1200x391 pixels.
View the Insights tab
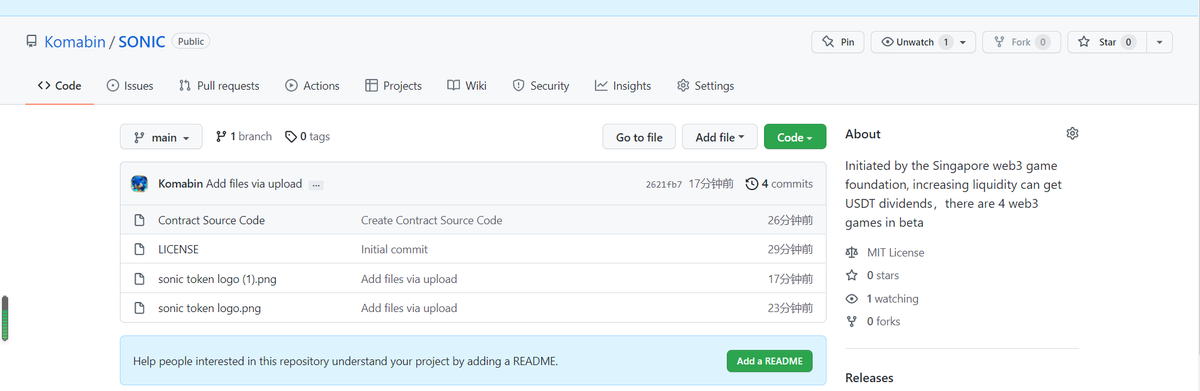pyautogui.click(x=623, y=86)
